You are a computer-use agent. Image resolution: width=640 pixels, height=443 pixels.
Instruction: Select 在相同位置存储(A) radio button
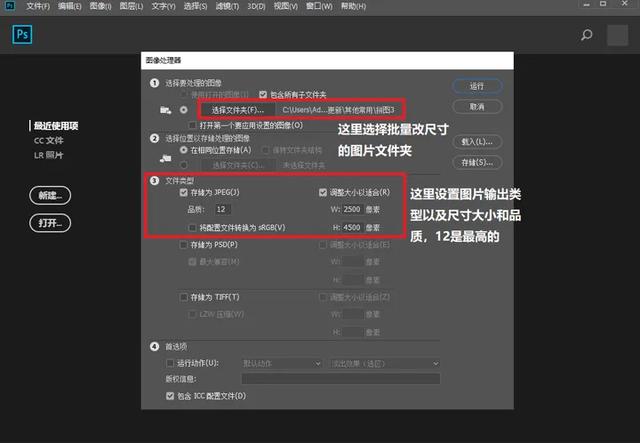click(x=184, y=150)
